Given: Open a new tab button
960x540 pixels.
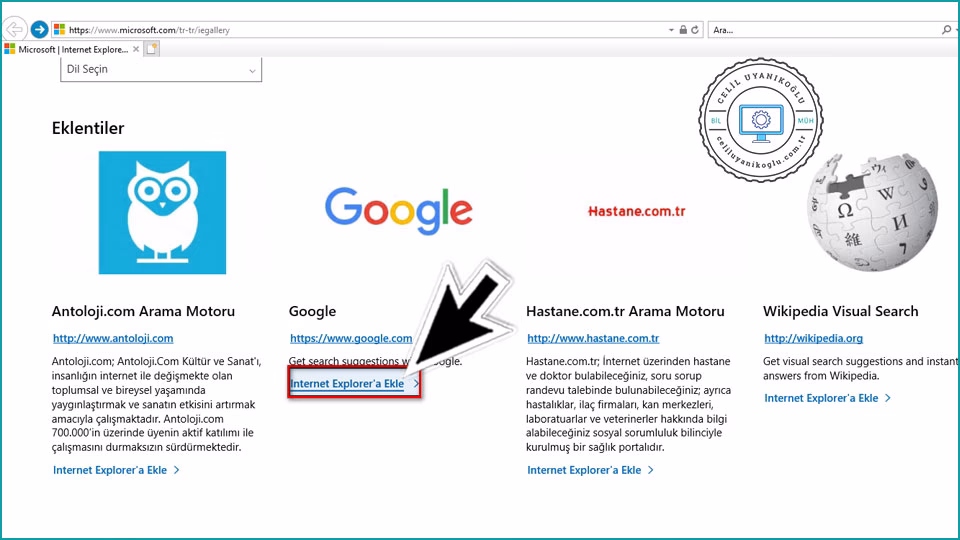Looking at the screenshot, I should 152,49.
